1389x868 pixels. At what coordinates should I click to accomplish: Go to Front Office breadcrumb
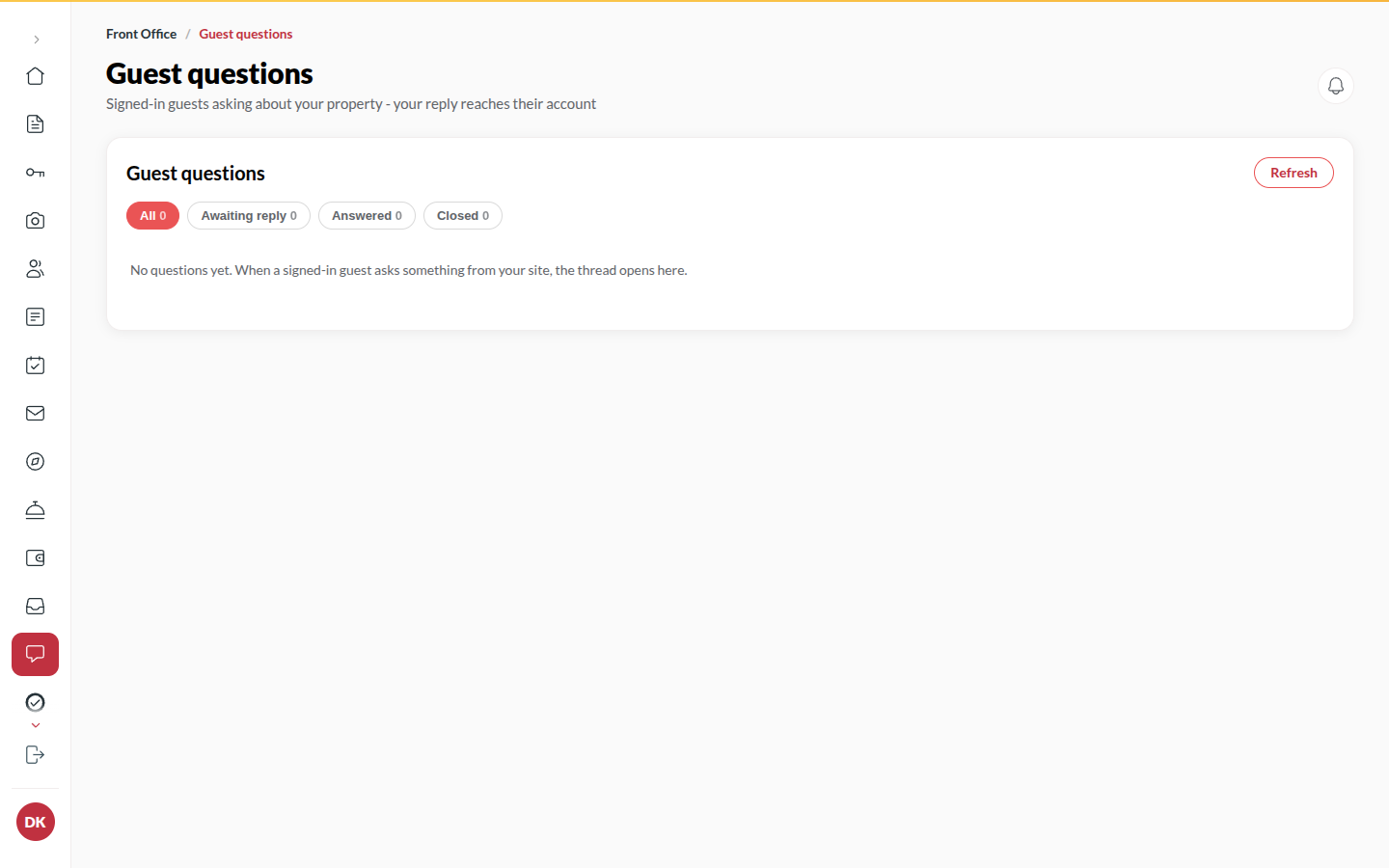[x=141, y=34]
